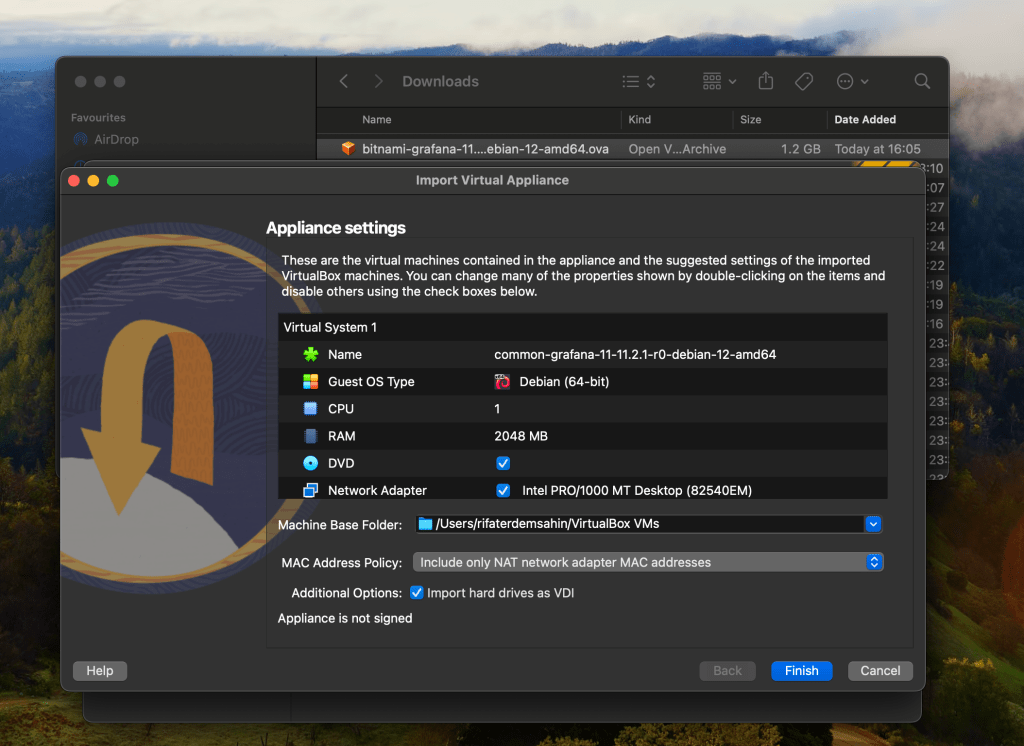Close the Import Virtual Appliance window
Viewport: 1024px width, 746px height.
[74, 181]
